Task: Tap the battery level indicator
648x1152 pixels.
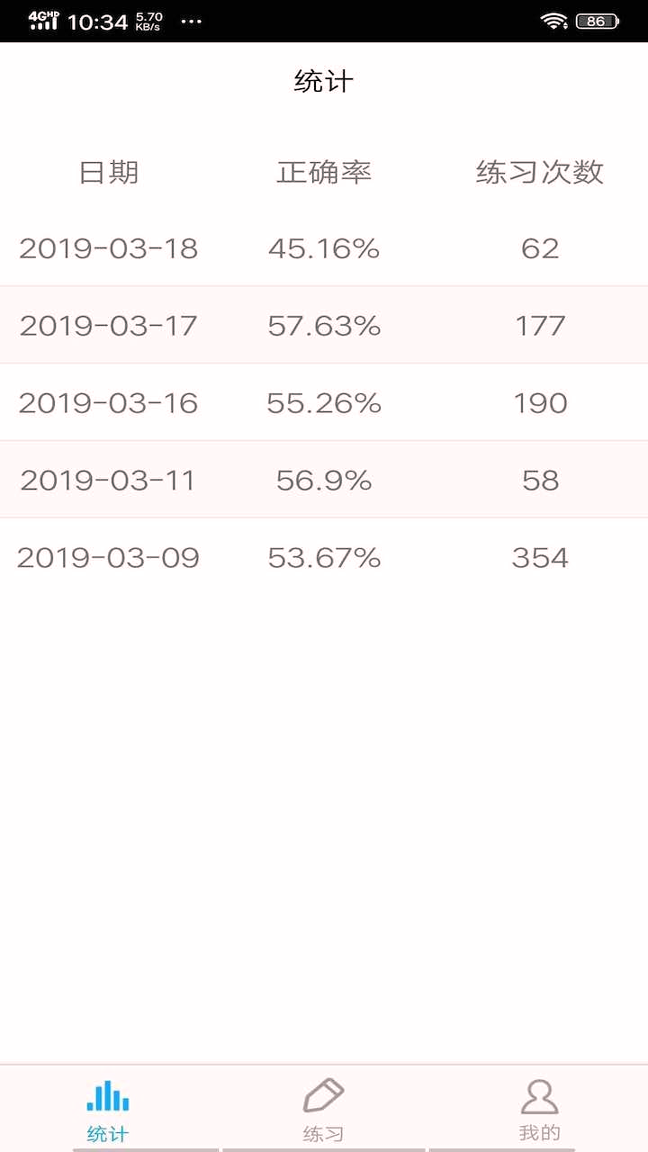Action: point(597,21)
